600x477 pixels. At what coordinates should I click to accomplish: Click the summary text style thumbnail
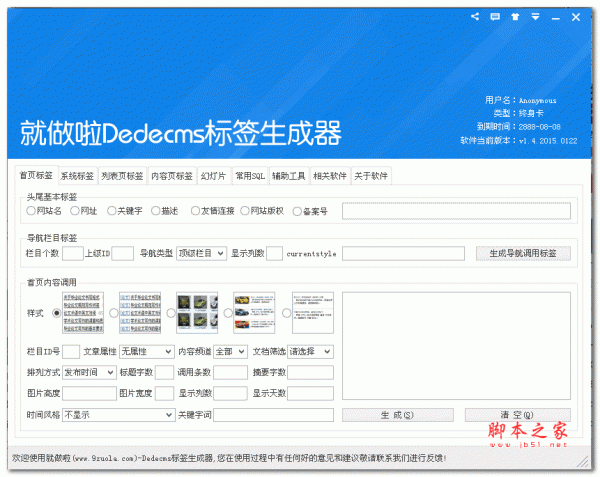(x=313, y=313)
